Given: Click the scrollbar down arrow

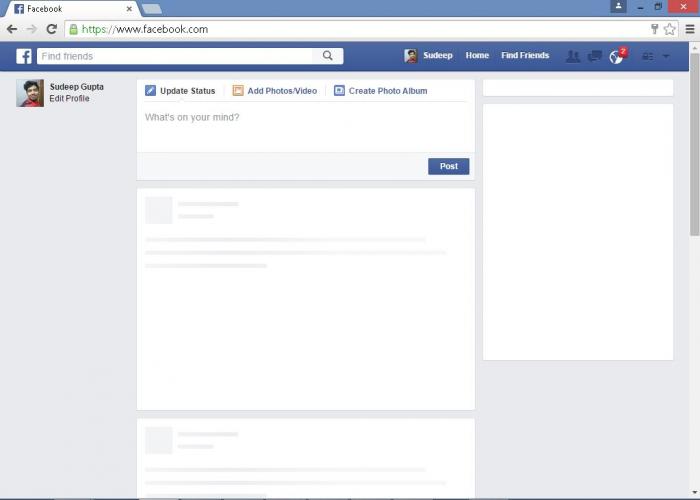Looking at the screenshot, I should [695, 492].
